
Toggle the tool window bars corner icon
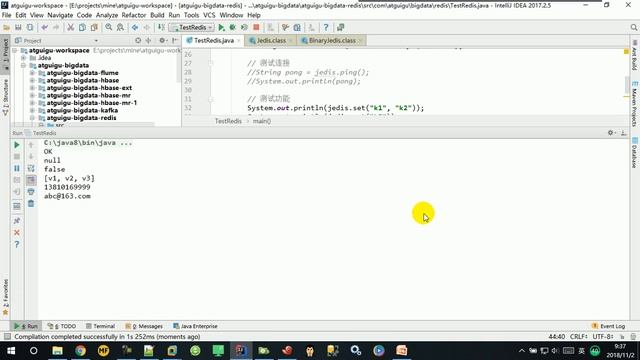pos(7,337)
